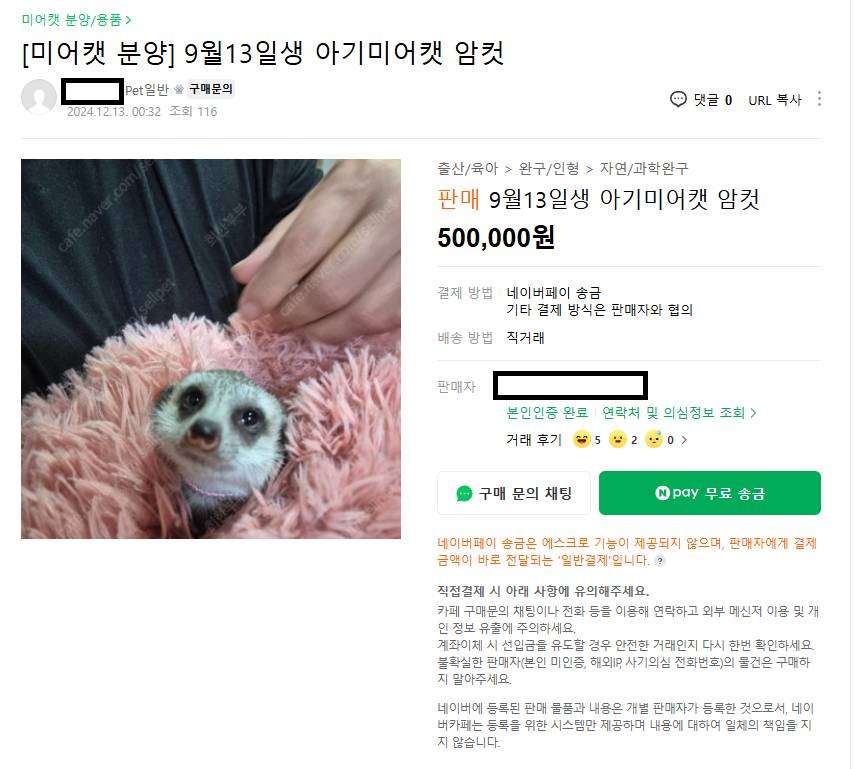857x769 pixels.
Task: Copy the post URL with URL 복사
Action: tap(774, 99)
